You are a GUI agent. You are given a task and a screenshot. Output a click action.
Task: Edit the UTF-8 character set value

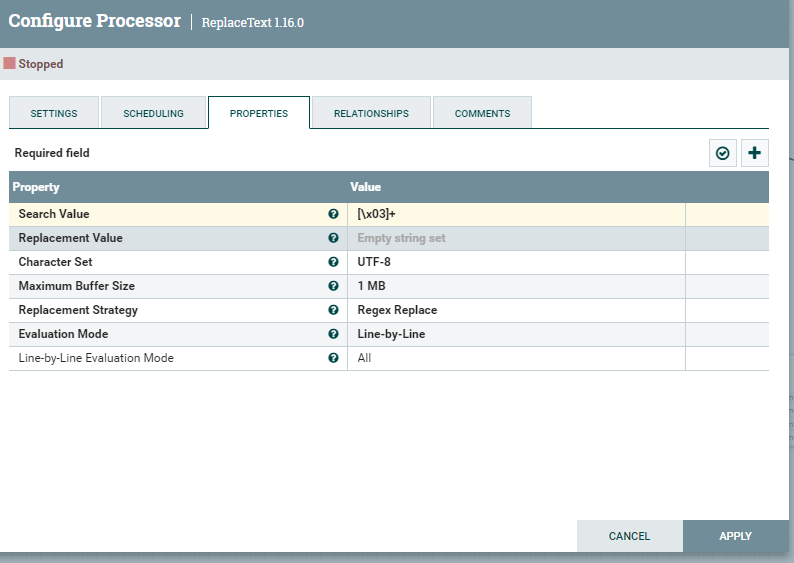point(516,262)
